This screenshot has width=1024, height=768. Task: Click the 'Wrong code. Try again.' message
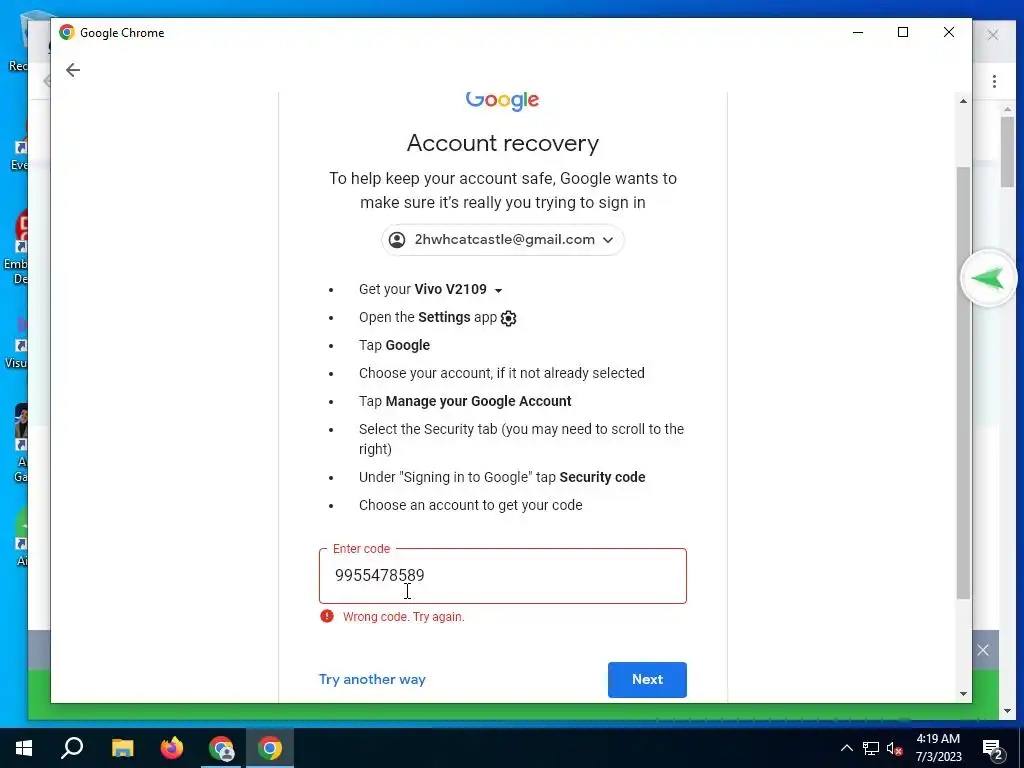404,616
